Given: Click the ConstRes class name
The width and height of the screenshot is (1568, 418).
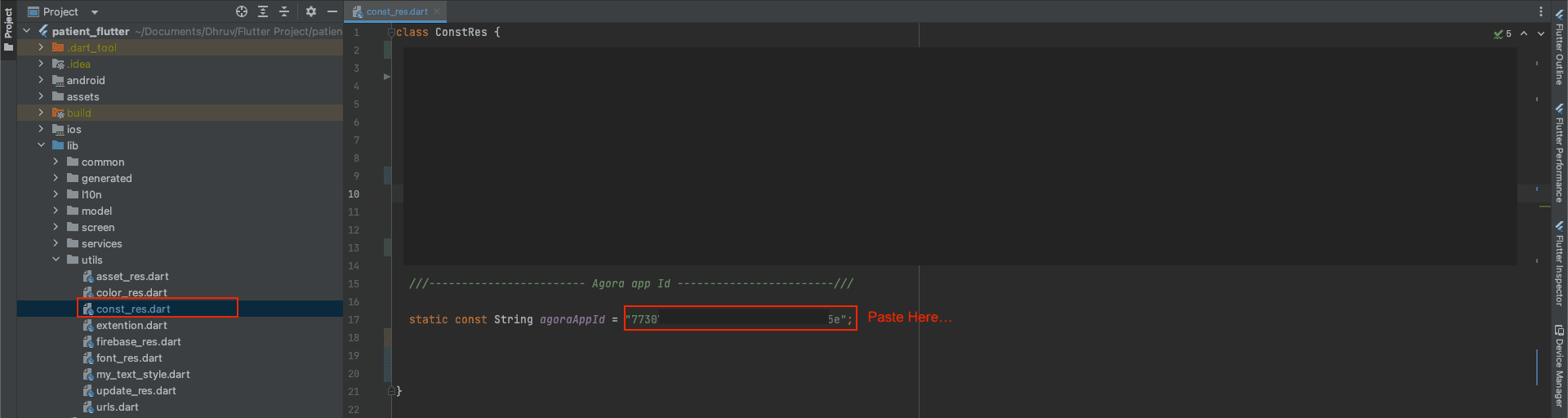Looking at the screenshot, I should point(461,32).
